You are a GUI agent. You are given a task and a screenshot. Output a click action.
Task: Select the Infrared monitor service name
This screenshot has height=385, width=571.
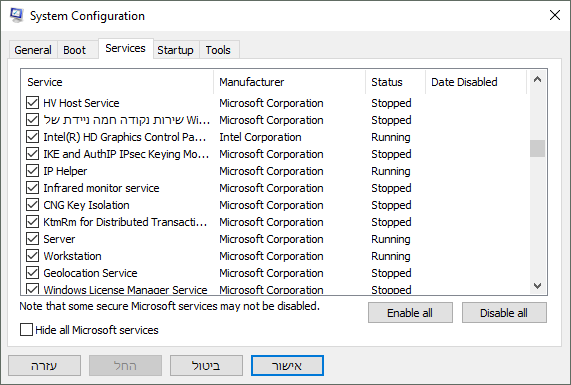[x=101, y=188]
